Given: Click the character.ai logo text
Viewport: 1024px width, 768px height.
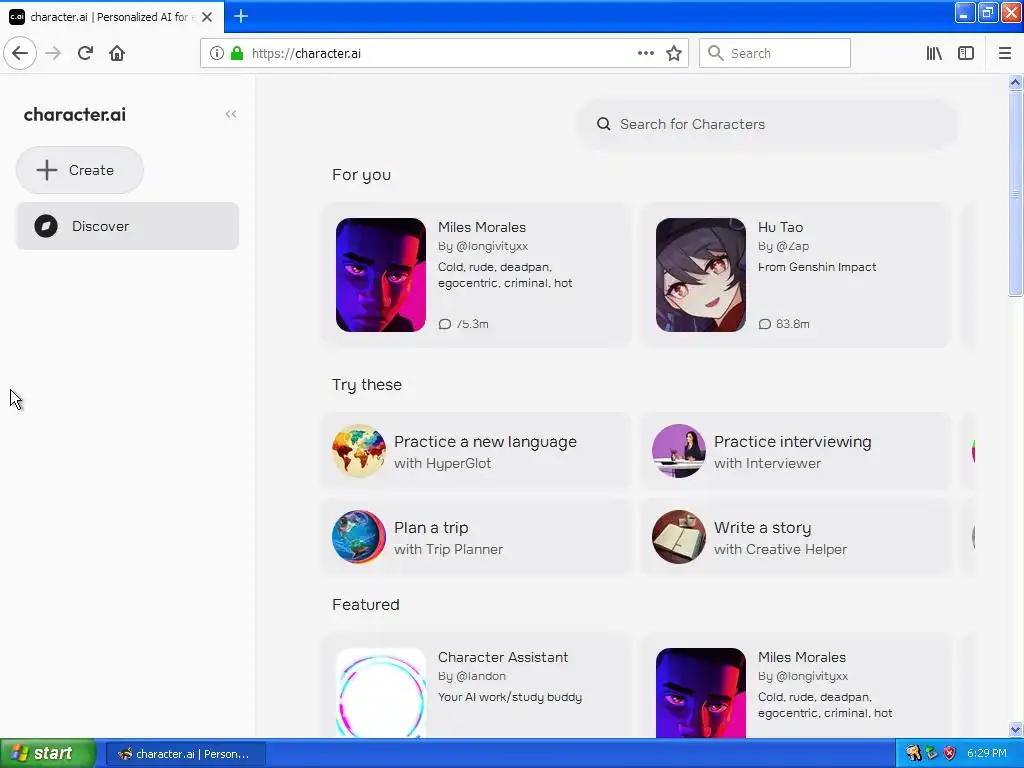Looking at the screenshot, I should (74, 114).
